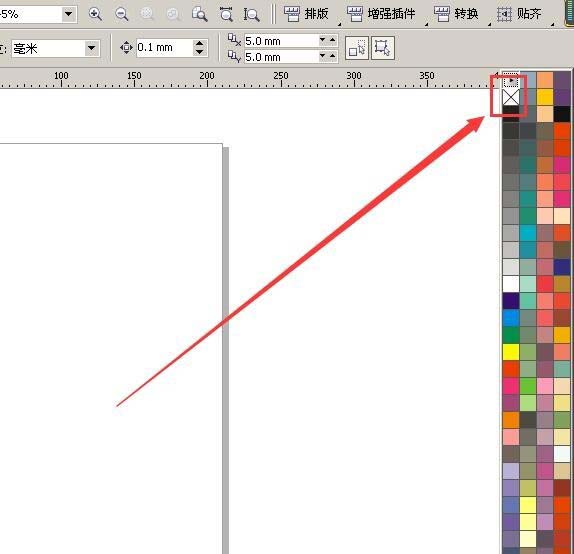Click the duplicate distance Y icon
The image size is (574, 554).
click(x=234, y=56)
